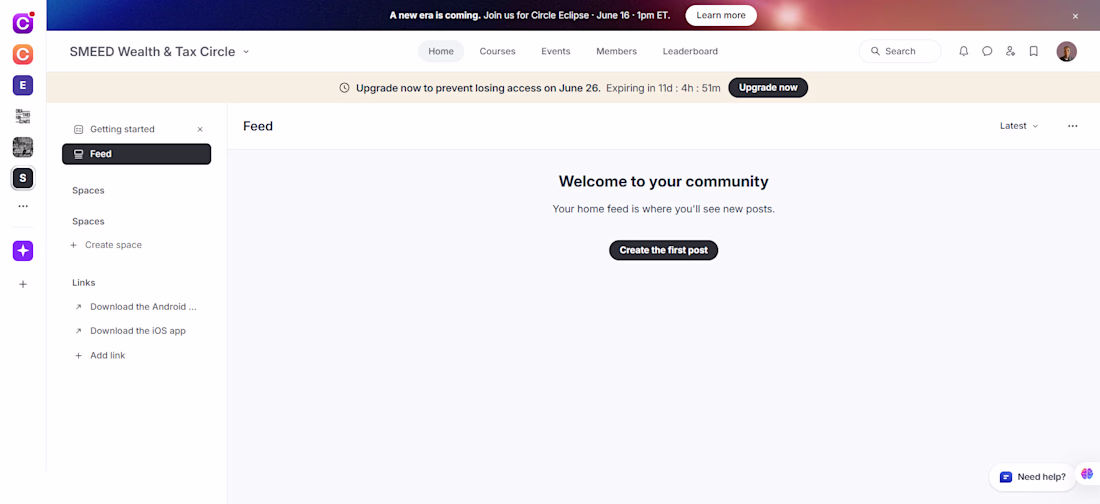Viewport: 1100px width, 504px height.
Task: Go to the Home tab
Action: (441, 51)
